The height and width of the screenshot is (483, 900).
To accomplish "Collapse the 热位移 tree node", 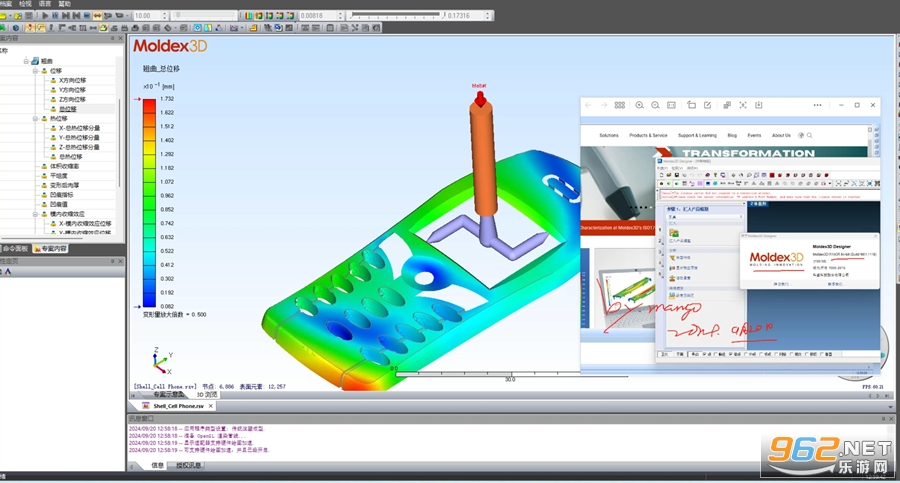I will point(36,118).
